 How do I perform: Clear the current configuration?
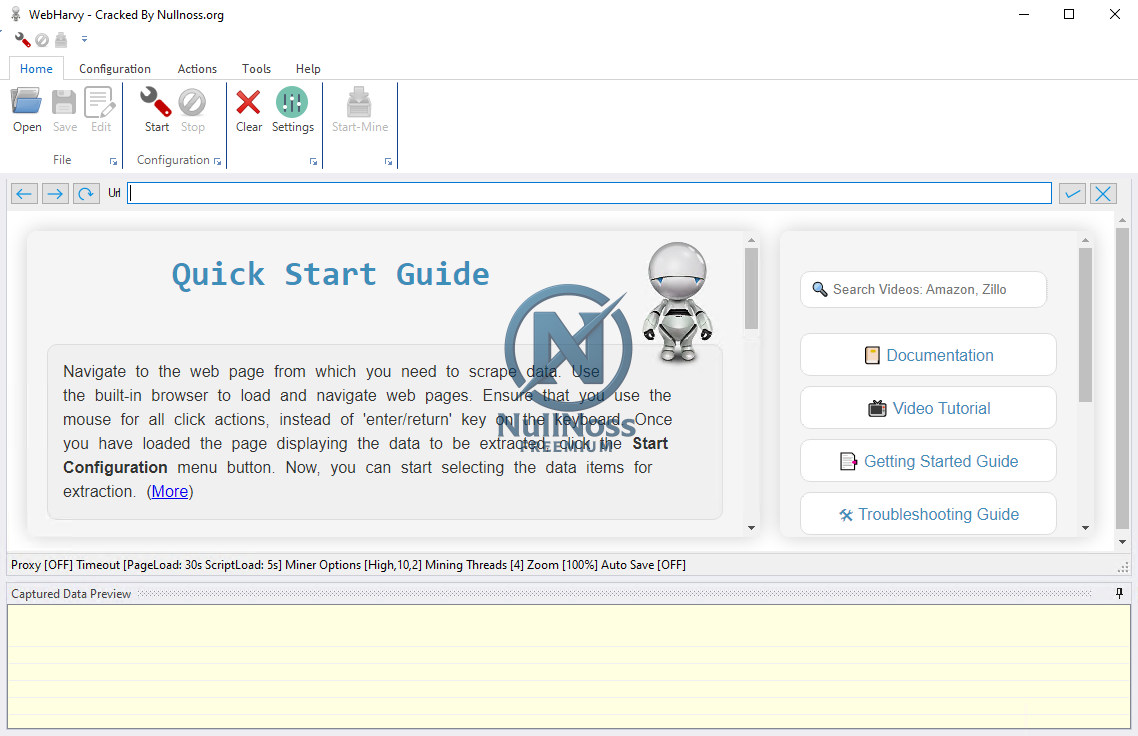tap(248, 110)
